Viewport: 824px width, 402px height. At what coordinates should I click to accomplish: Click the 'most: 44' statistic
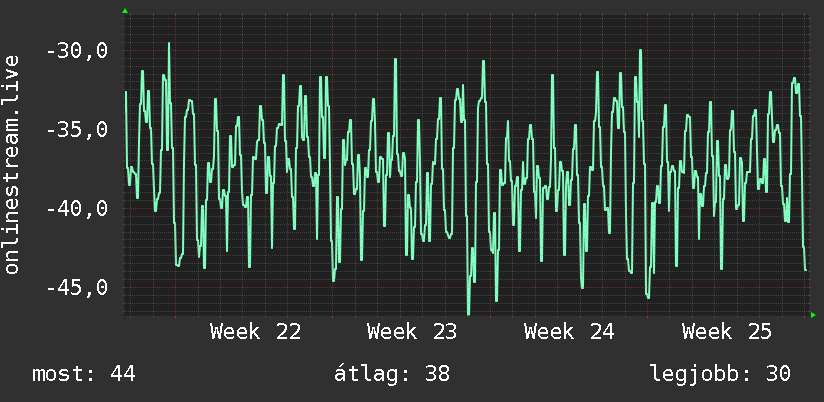pos(84,374)
